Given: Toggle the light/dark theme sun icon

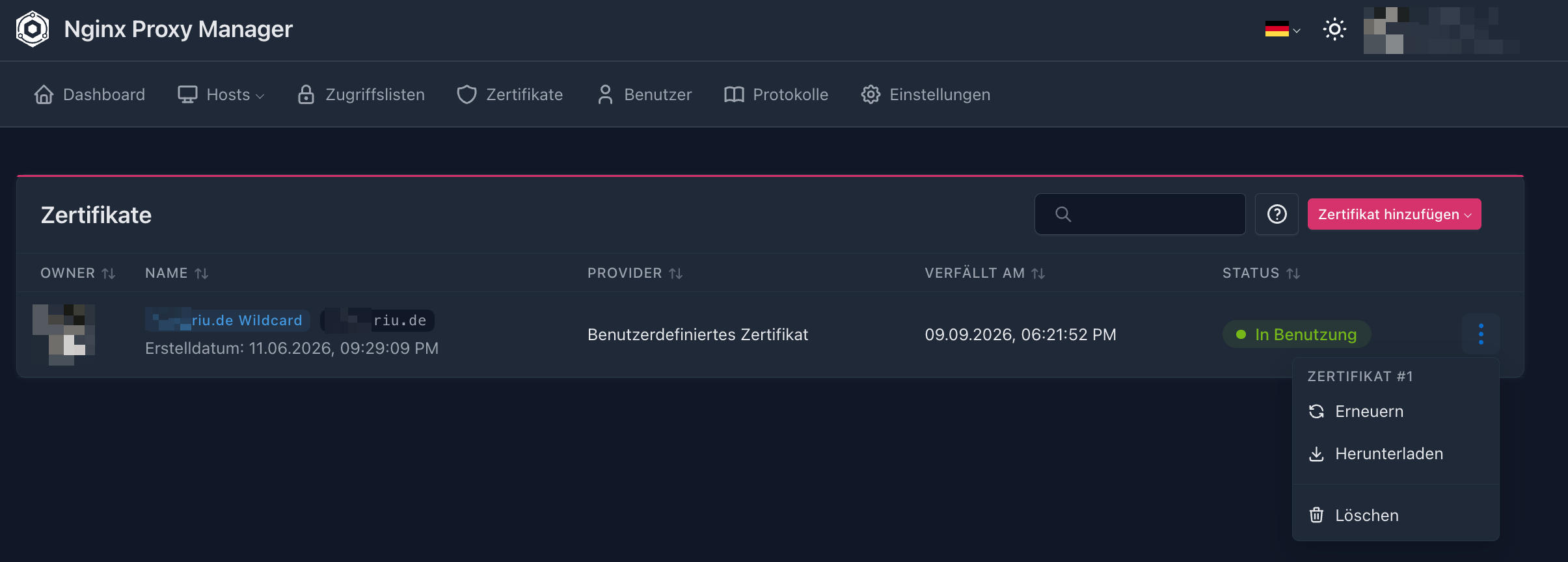Looking at the screenshot, I should [1334, 29].
